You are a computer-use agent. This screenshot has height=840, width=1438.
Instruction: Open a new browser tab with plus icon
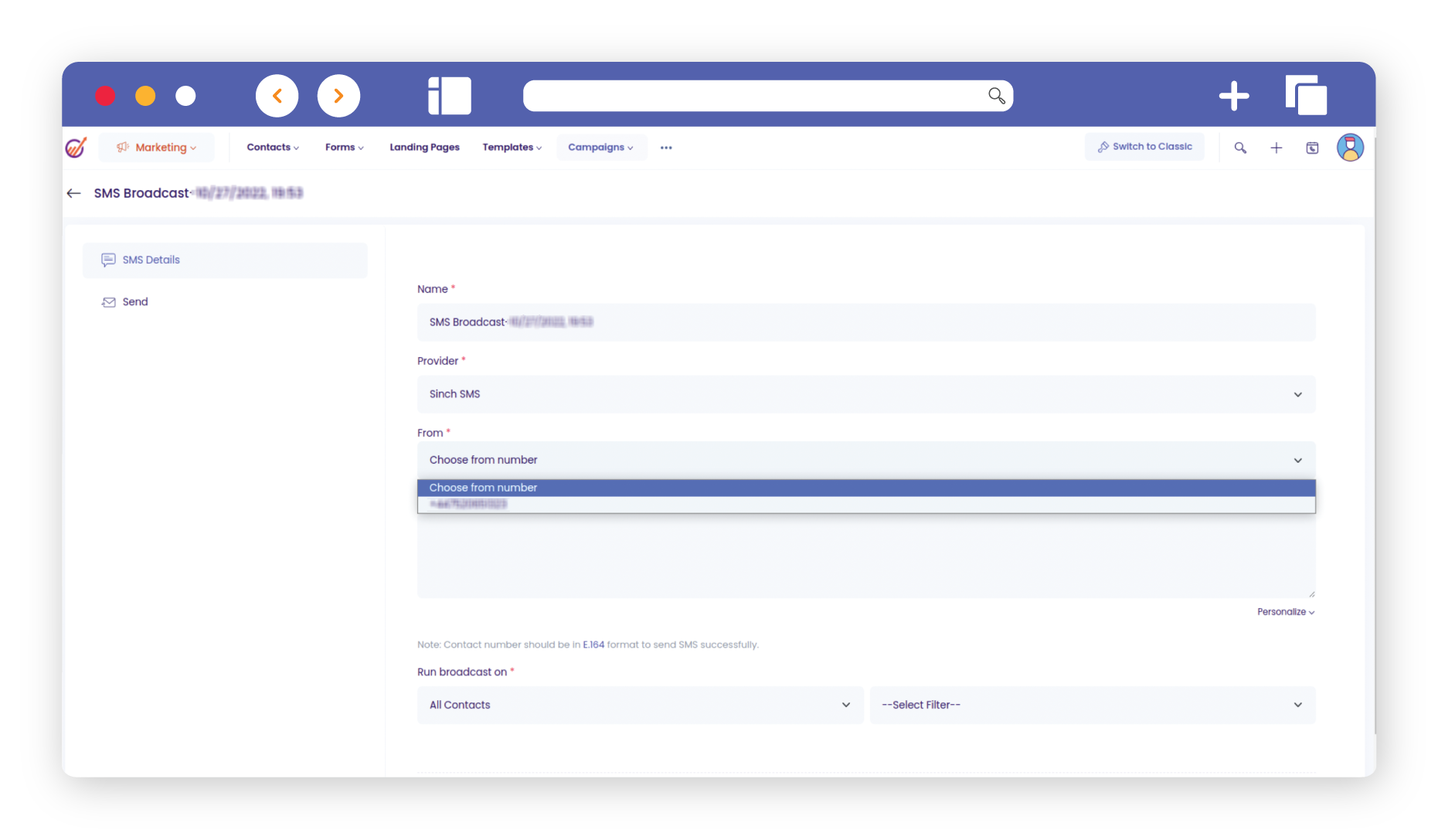pos(1233,96)
